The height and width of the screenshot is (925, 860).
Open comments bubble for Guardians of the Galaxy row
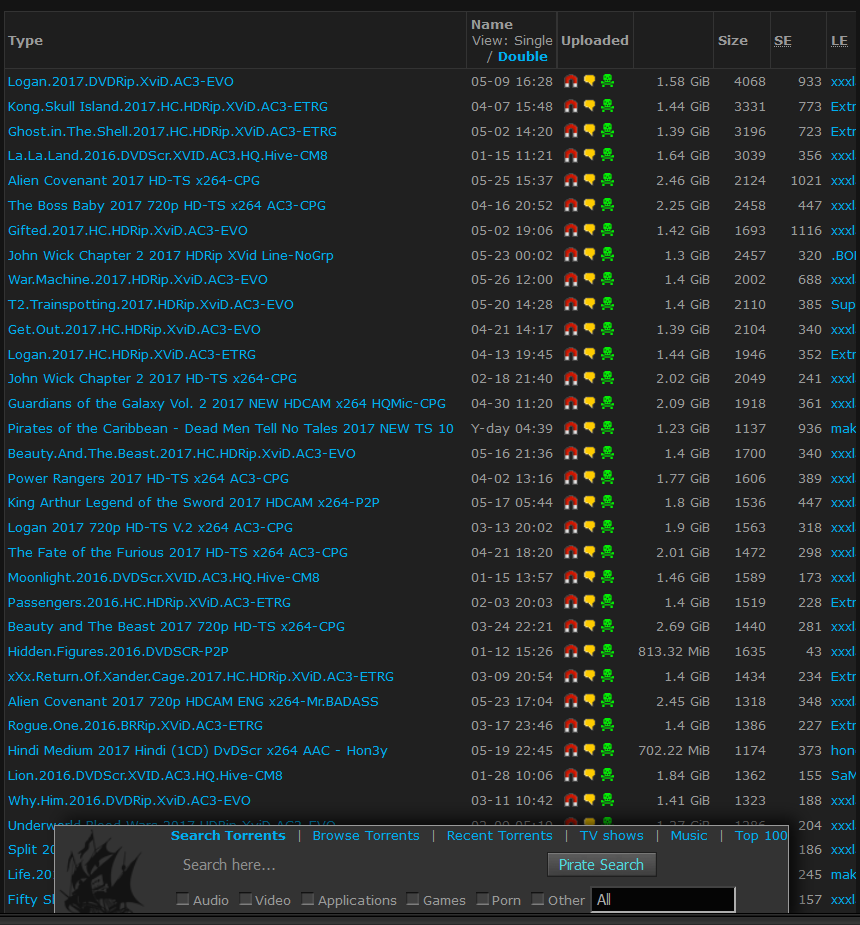589,404
